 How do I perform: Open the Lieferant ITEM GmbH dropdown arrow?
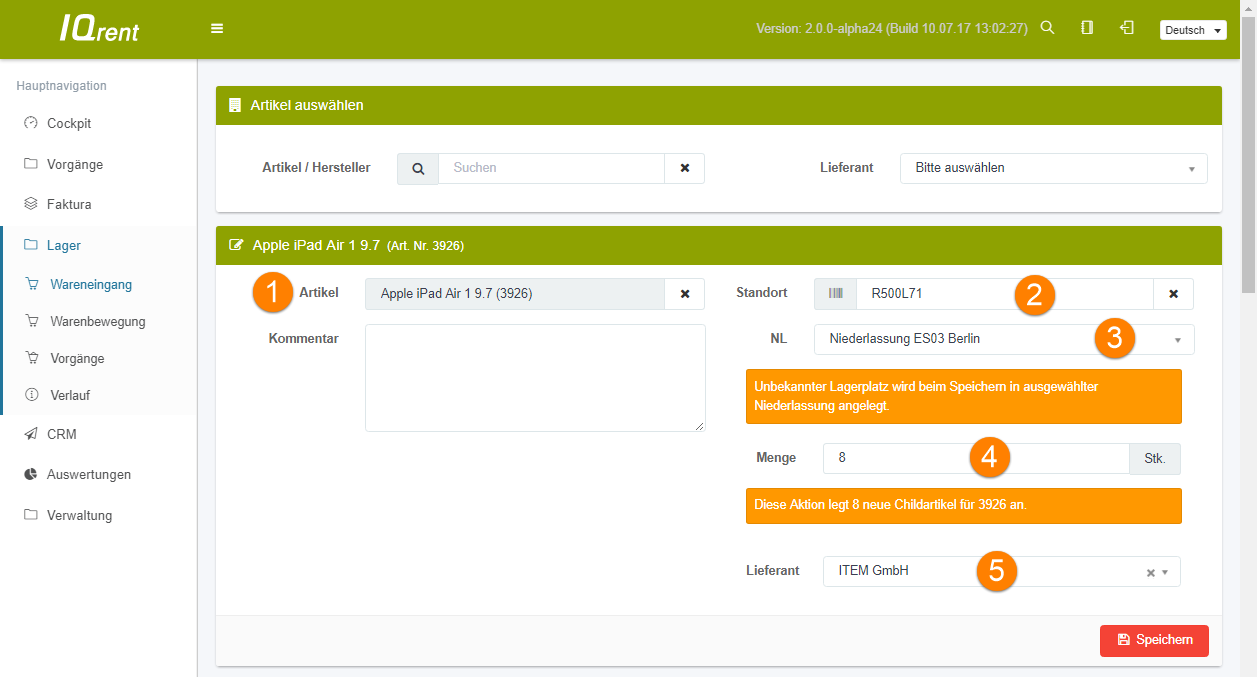[x=1165, y=572]
